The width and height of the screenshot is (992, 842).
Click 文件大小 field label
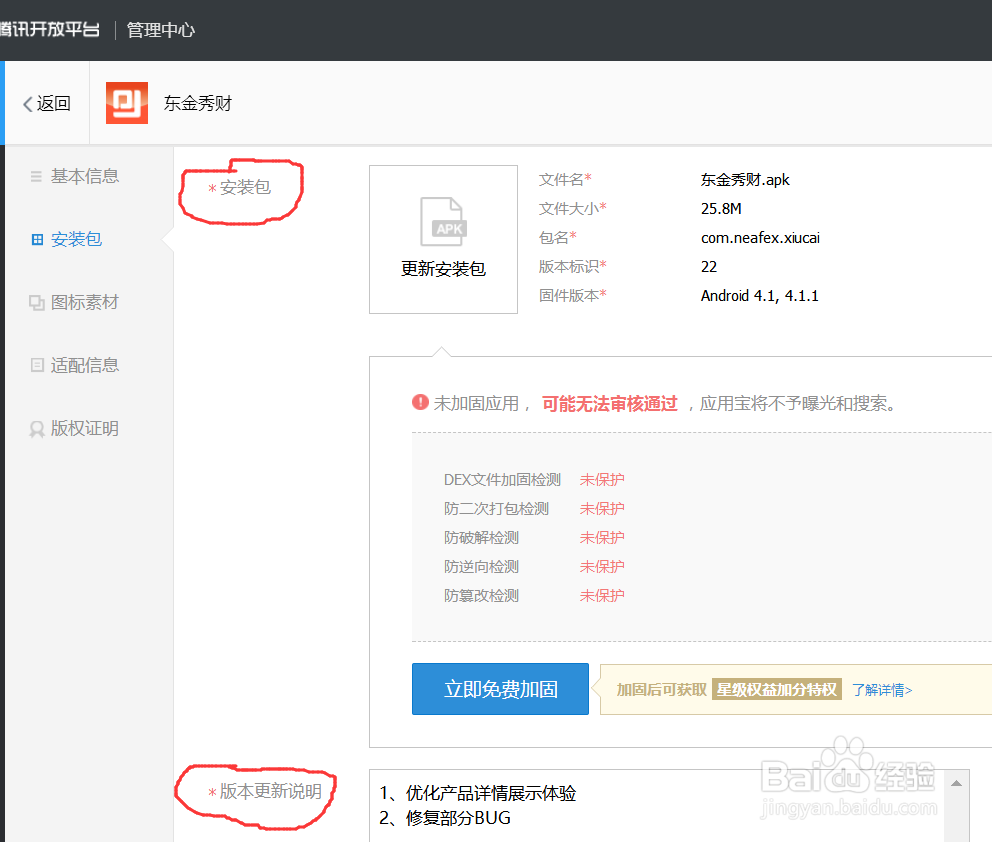(573, 209)
